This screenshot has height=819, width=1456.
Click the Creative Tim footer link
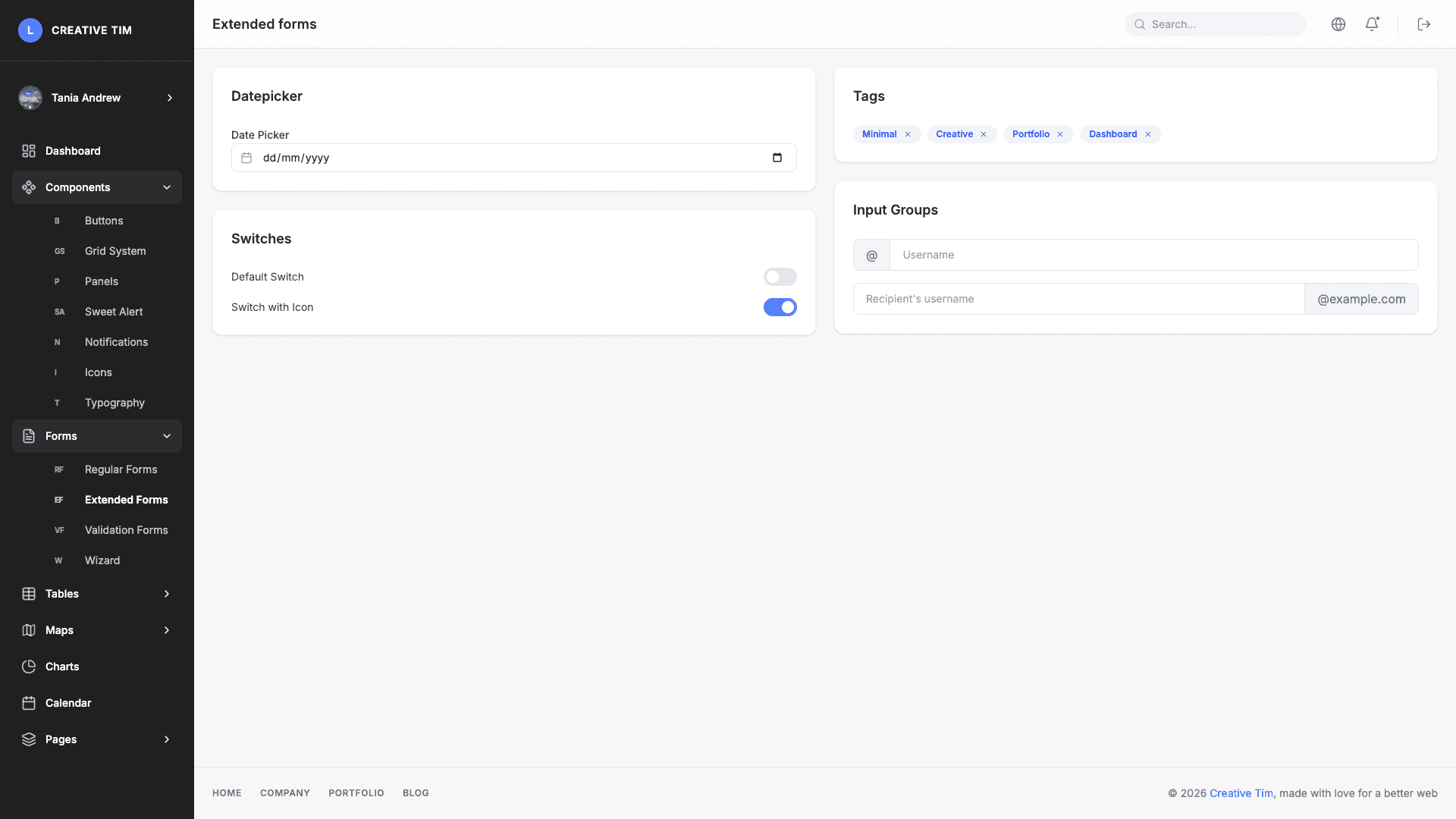(x=1241, y=792)
